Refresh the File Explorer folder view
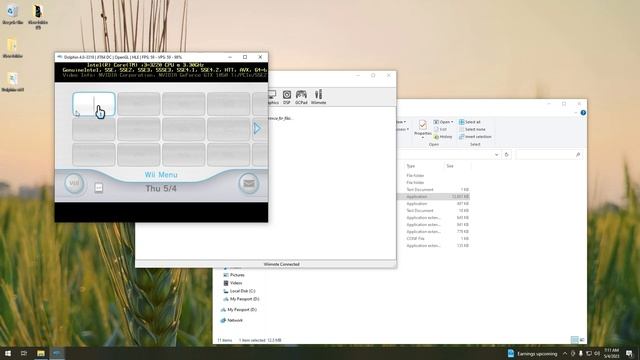 coord(507,155)
